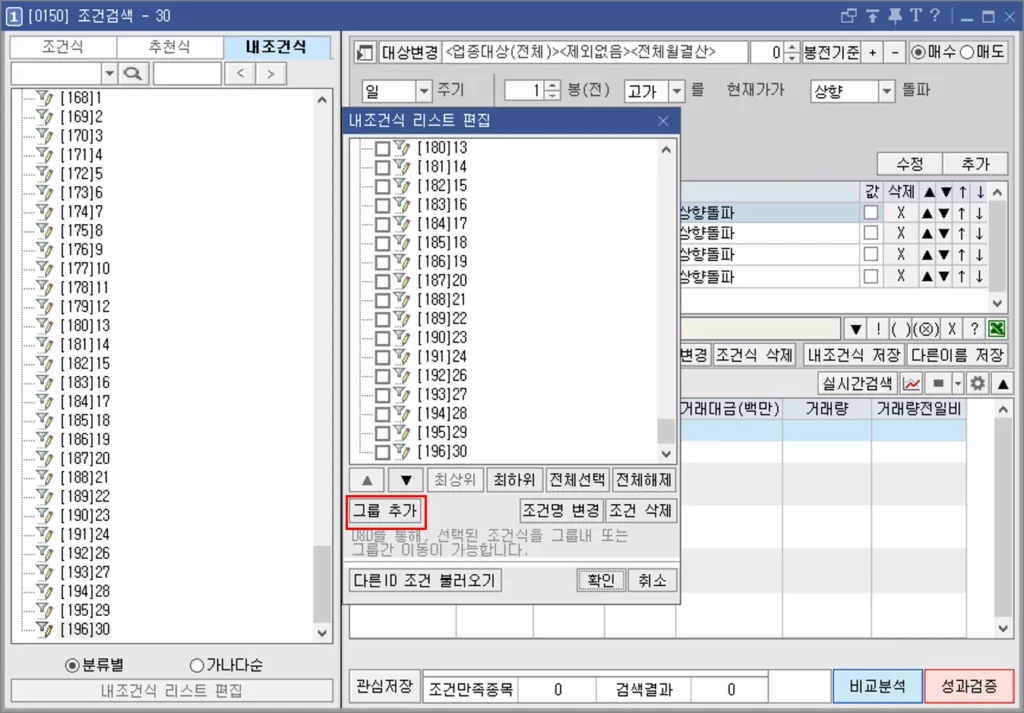
Task: Move selected item up in list editor
Action: 367,481
